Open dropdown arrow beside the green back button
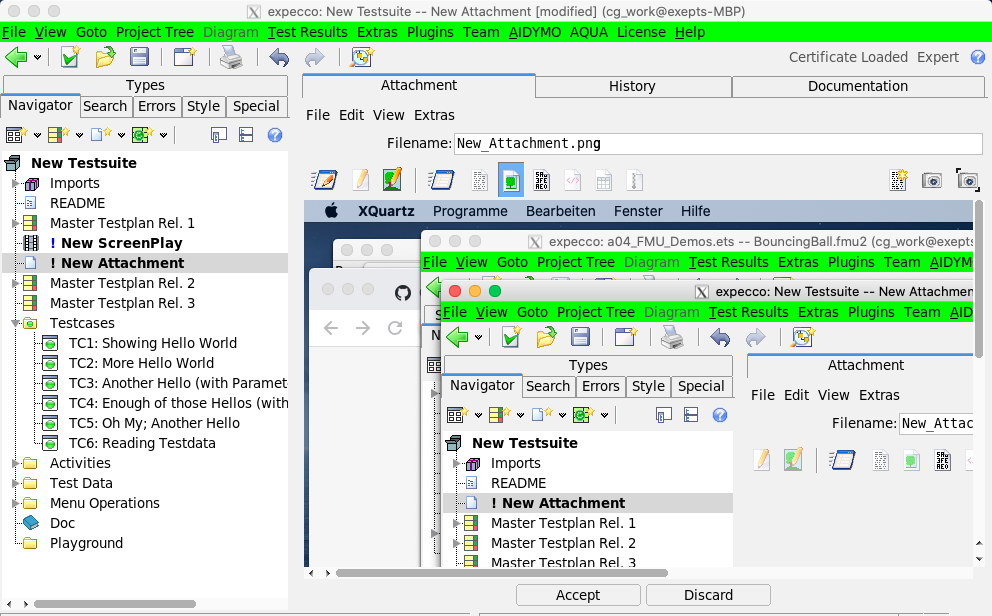 tap(37, 58)
